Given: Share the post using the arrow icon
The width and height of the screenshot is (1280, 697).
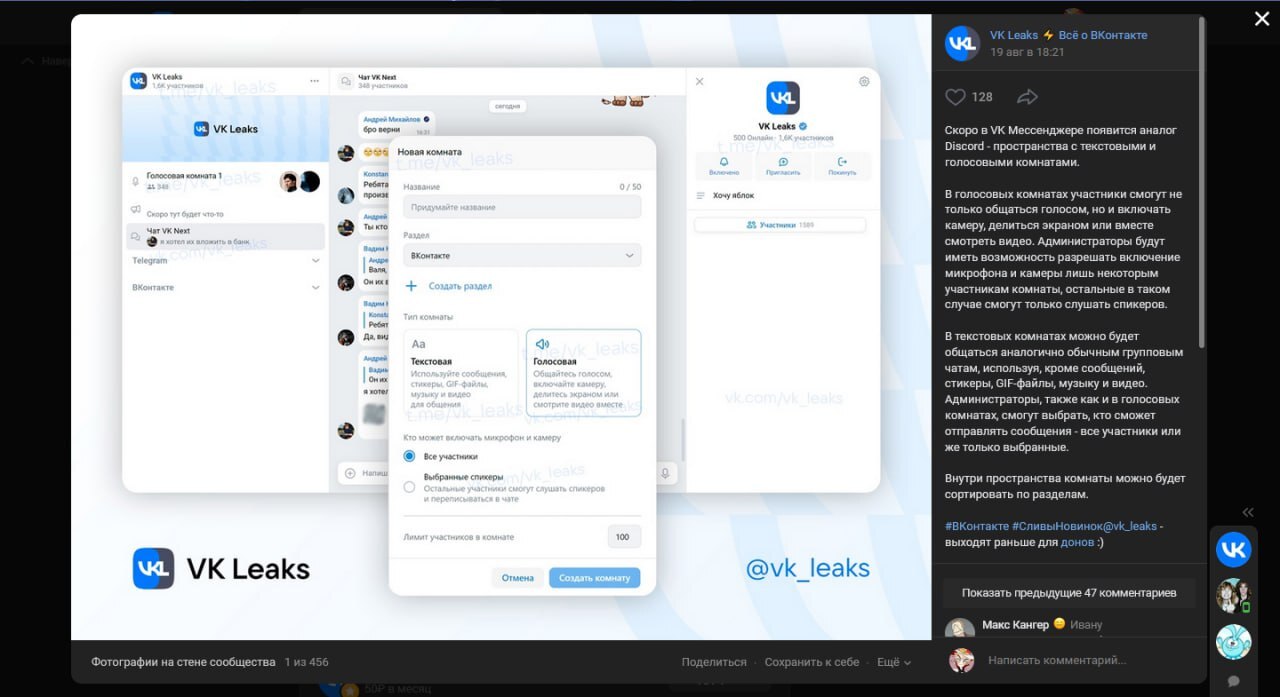Looking at the screenshot, I should (1027, 97).
